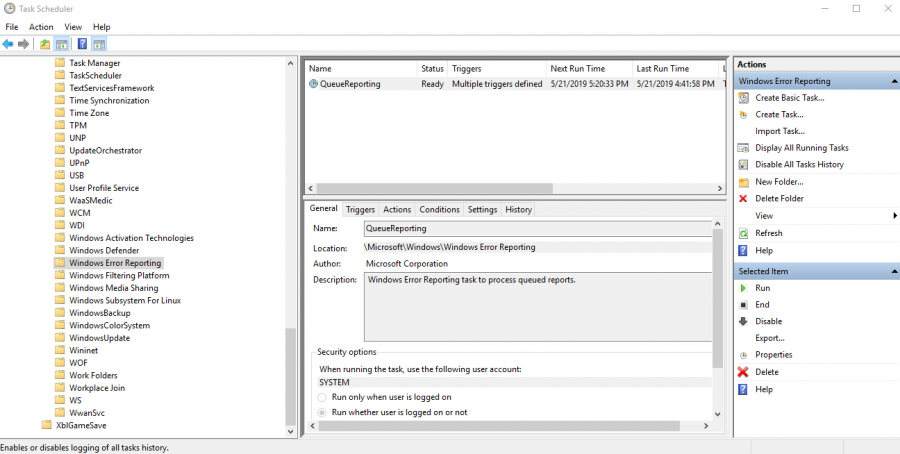Switch to the Conditions tab
The width and height of the screenshot is (900, 454).
[x=439, y=209]
